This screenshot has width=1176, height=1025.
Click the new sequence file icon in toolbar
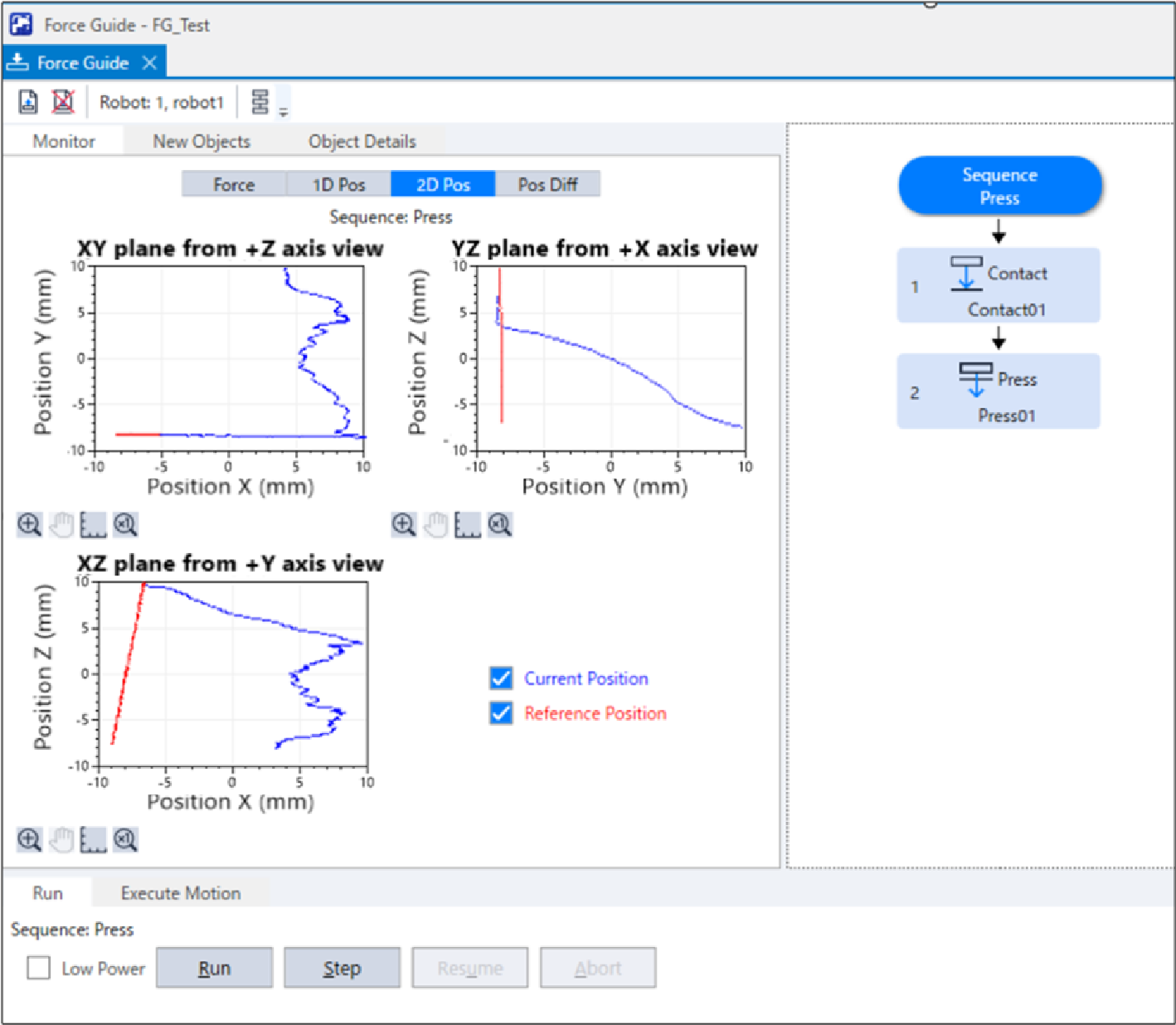(28, 102)
